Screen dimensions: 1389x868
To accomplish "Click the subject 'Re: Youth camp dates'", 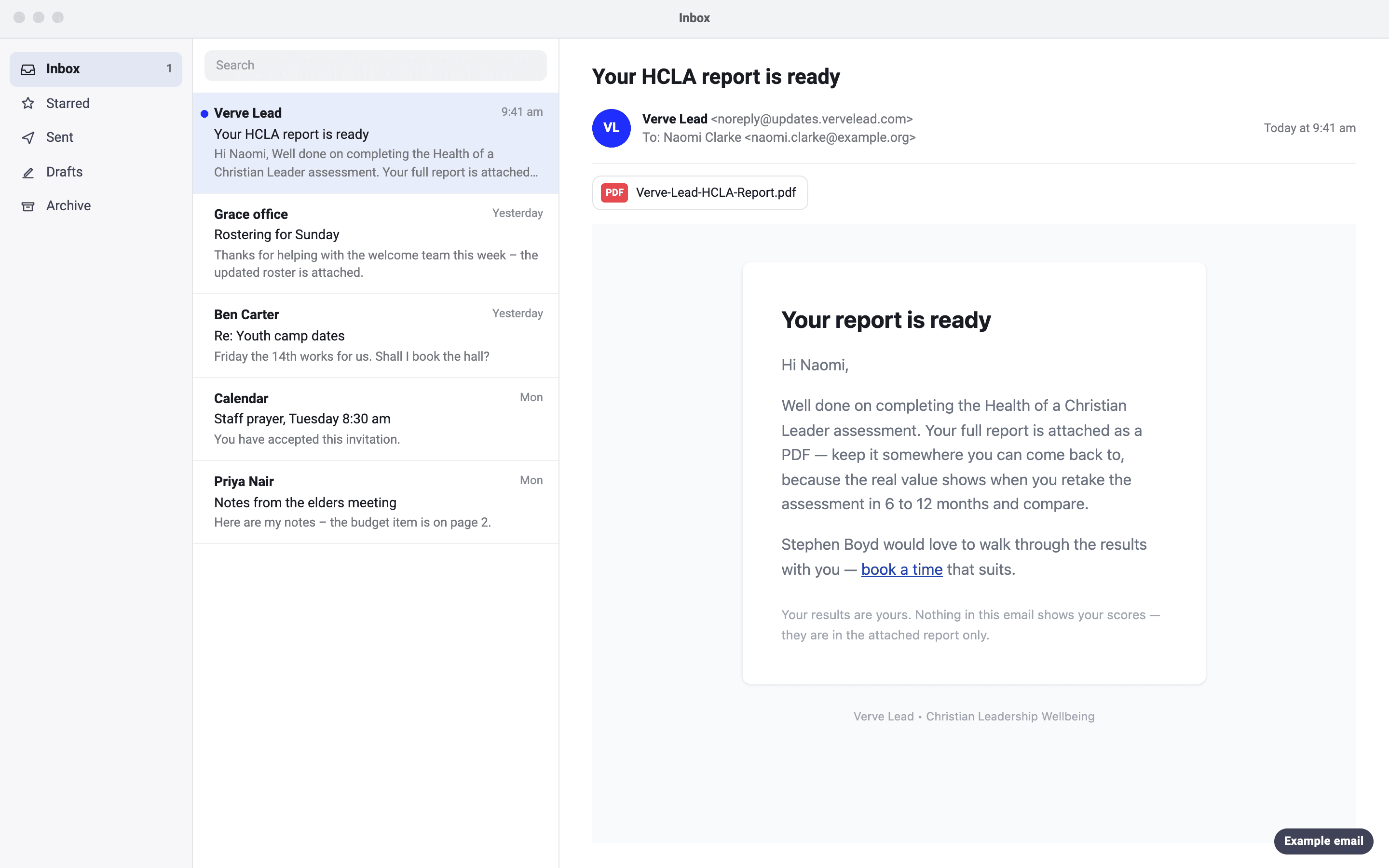I will (280, 336).
